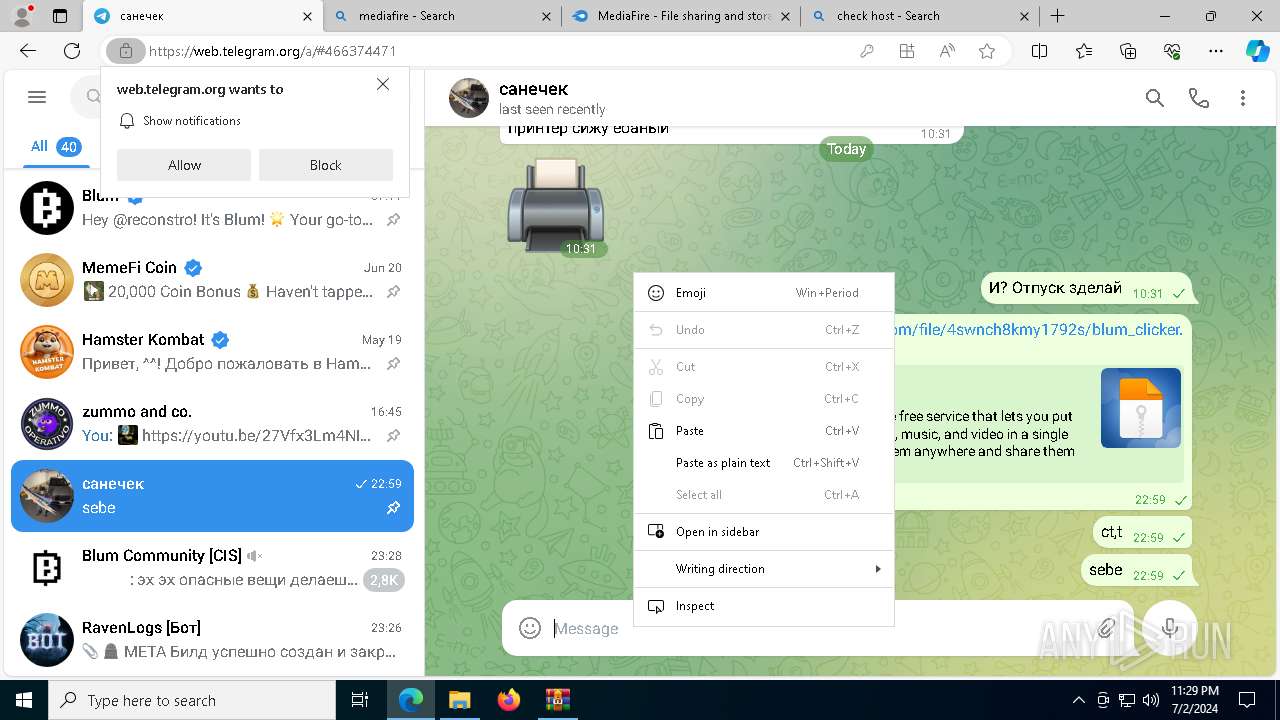Open Task View on the taskbar

pos(360,700)
